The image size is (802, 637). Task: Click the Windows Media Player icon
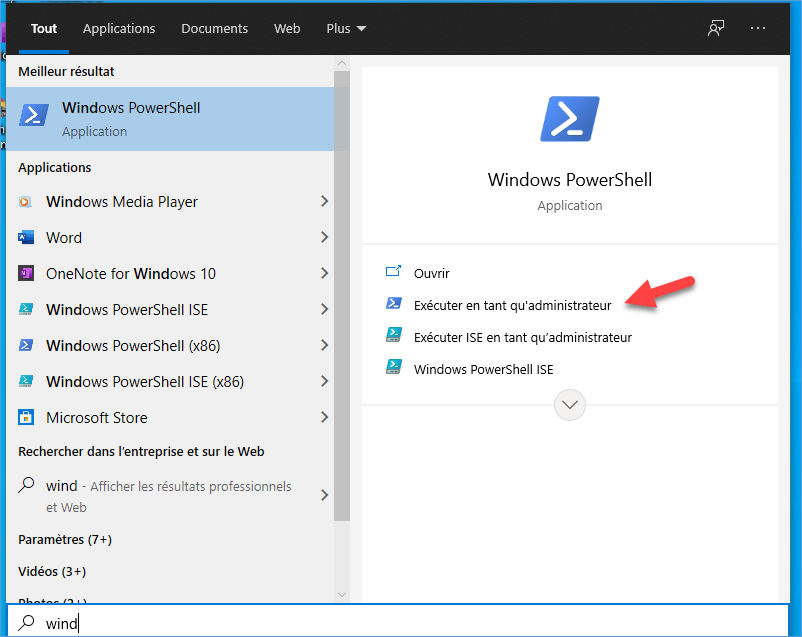(x=26, y=202)
